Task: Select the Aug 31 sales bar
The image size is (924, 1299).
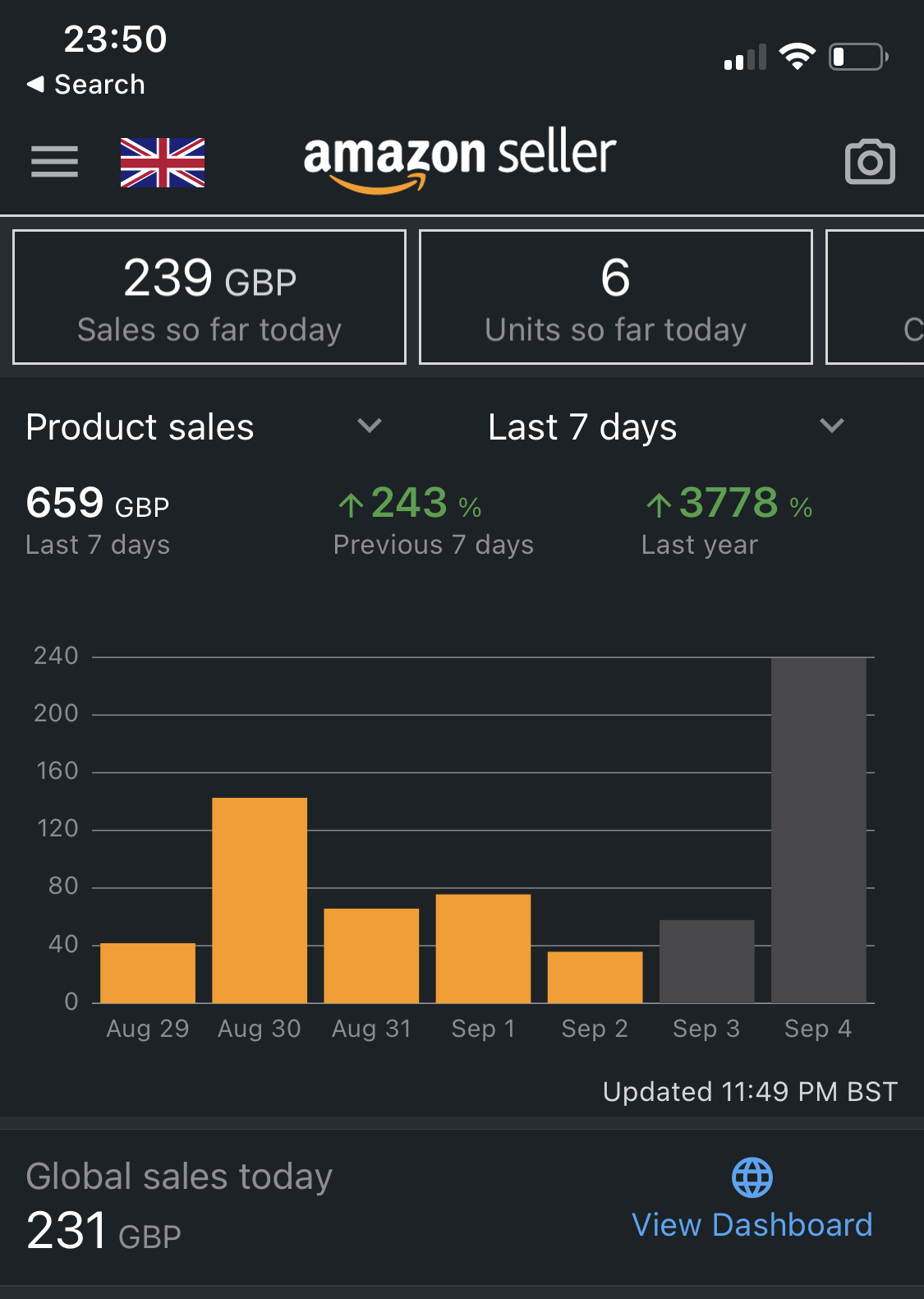Action: 371,956
